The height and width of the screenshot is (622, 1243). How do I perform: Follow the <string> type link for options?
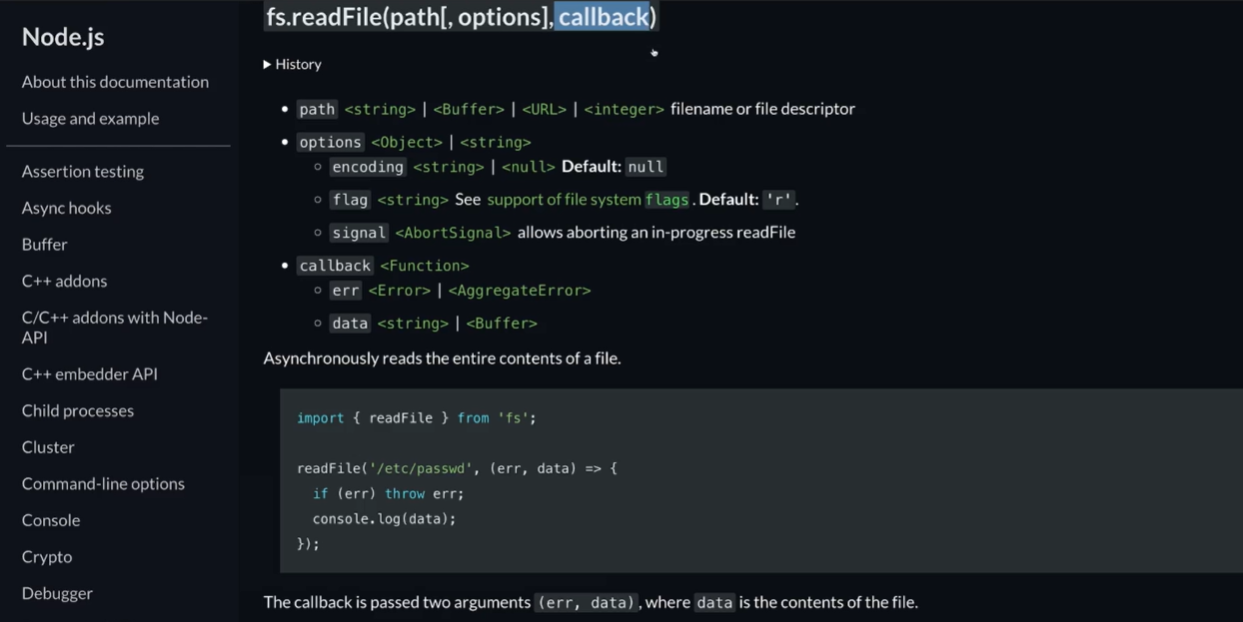coord(496,142)
